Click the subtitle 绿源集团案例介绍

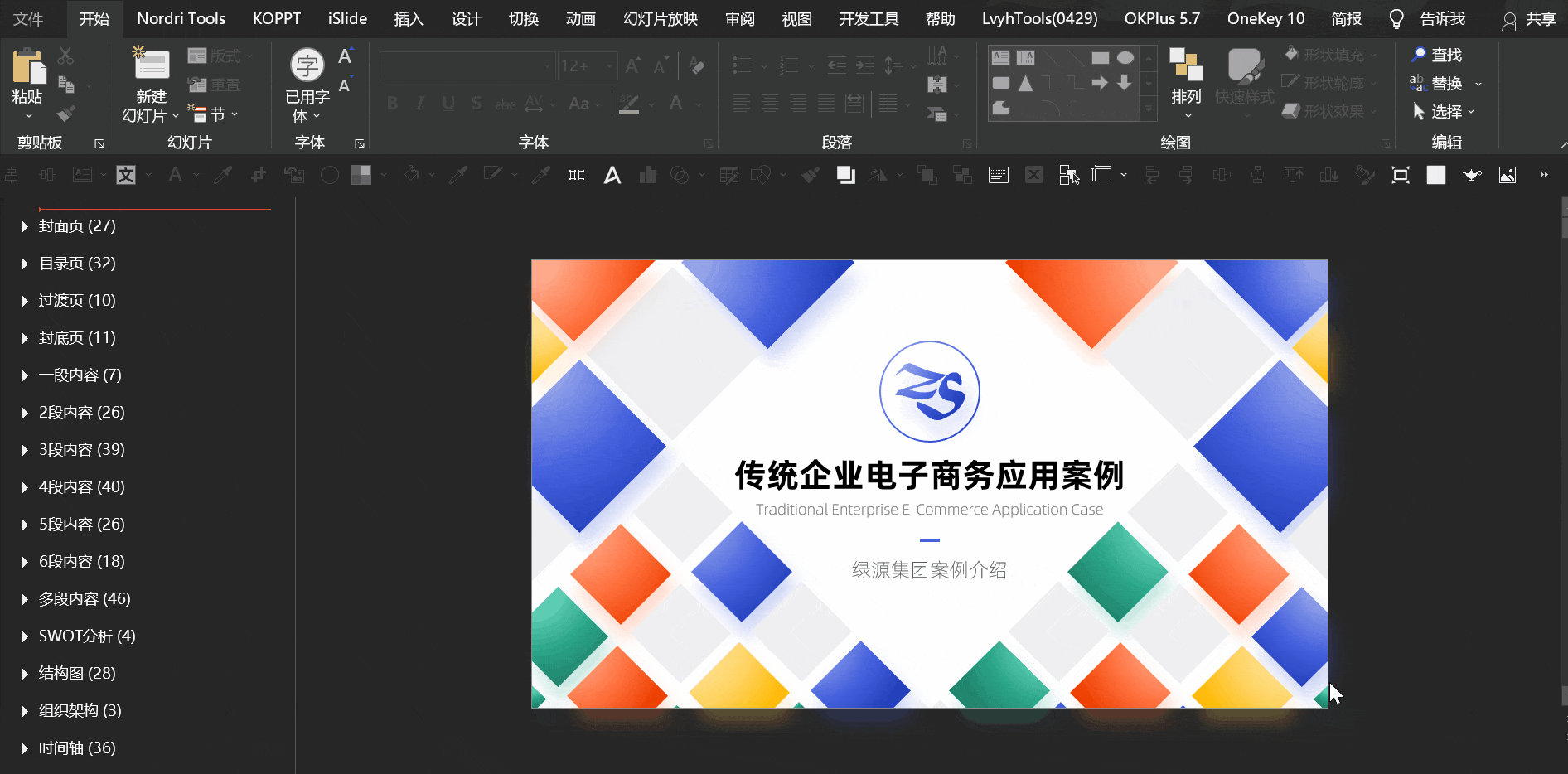tap(929, 570)
